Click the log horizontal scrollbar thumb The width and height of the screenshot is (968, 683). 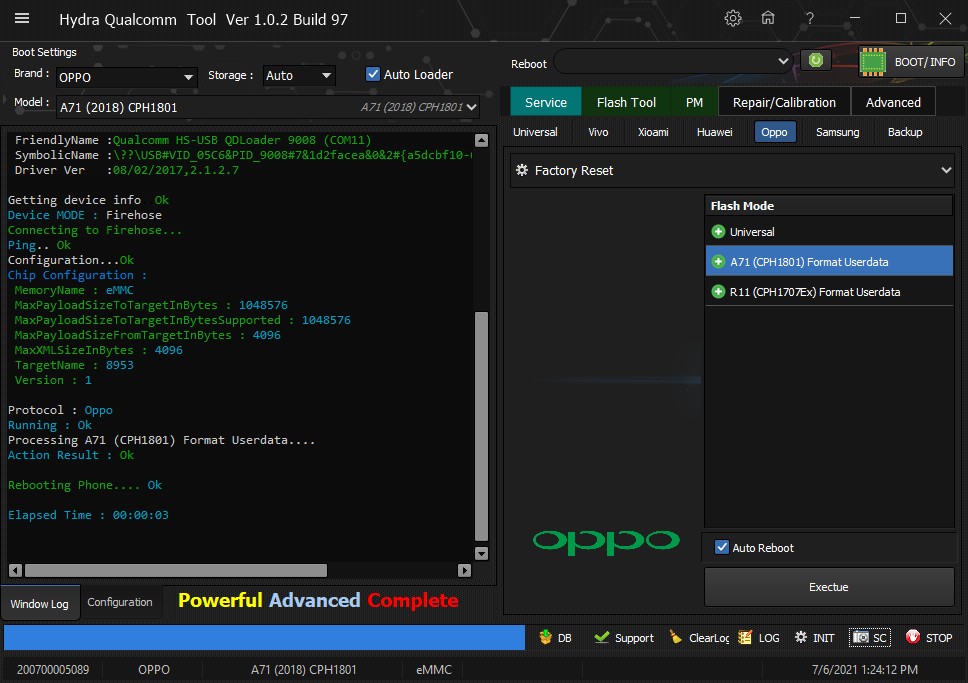click(176, 570)
